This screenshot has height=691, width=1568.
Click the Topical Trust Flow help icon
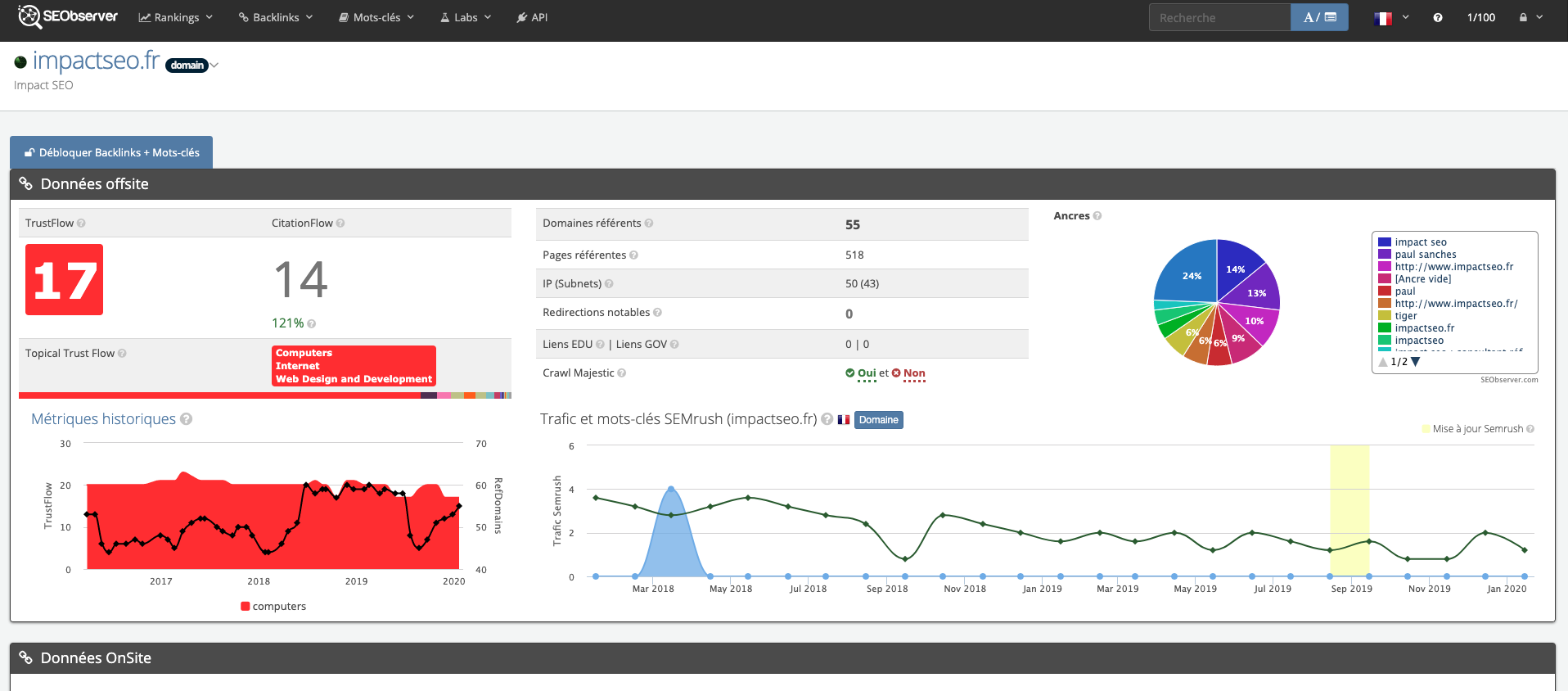tap(122, 353)
